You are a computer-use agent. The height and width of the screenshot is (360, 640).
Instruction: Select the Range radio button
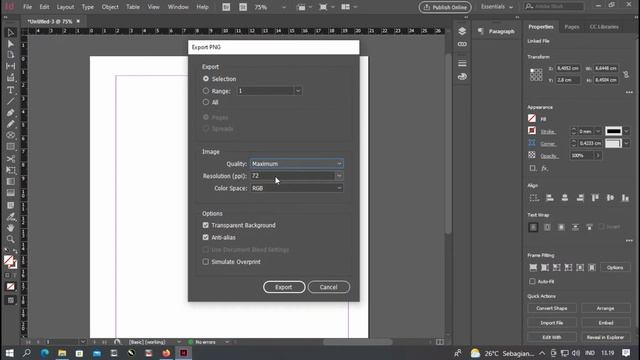(206, 91)
